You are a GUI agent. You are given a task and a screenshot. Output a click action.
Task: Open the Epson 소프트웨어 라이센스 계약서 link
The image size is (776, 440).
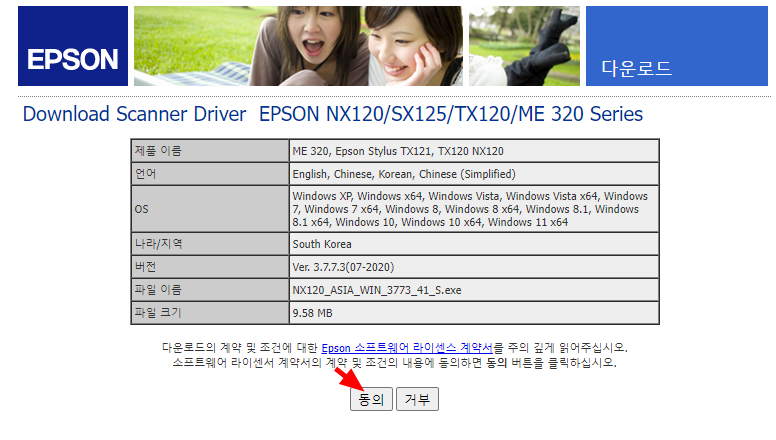[x=407, y=348]
